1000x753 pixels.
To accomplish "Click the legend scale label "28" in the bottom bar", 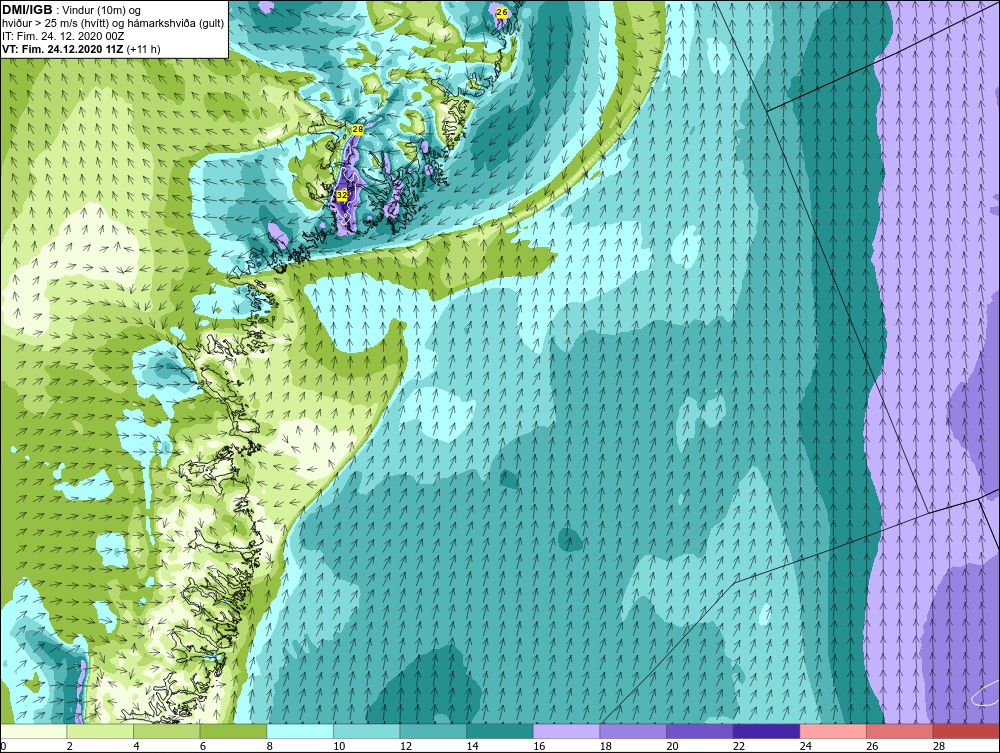I will (x=939, y=747).
